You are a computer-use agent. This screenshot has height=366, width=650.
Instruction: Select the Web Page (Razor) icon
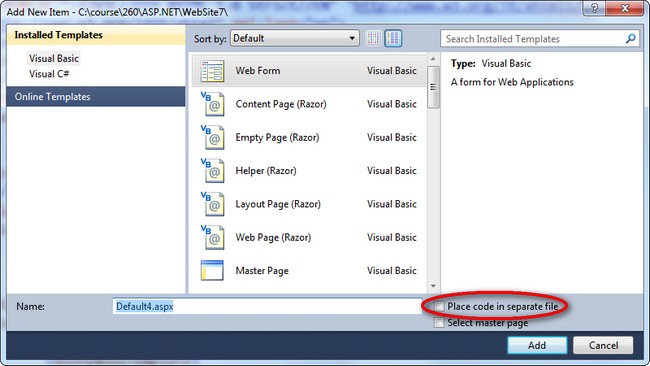point(212,237)
